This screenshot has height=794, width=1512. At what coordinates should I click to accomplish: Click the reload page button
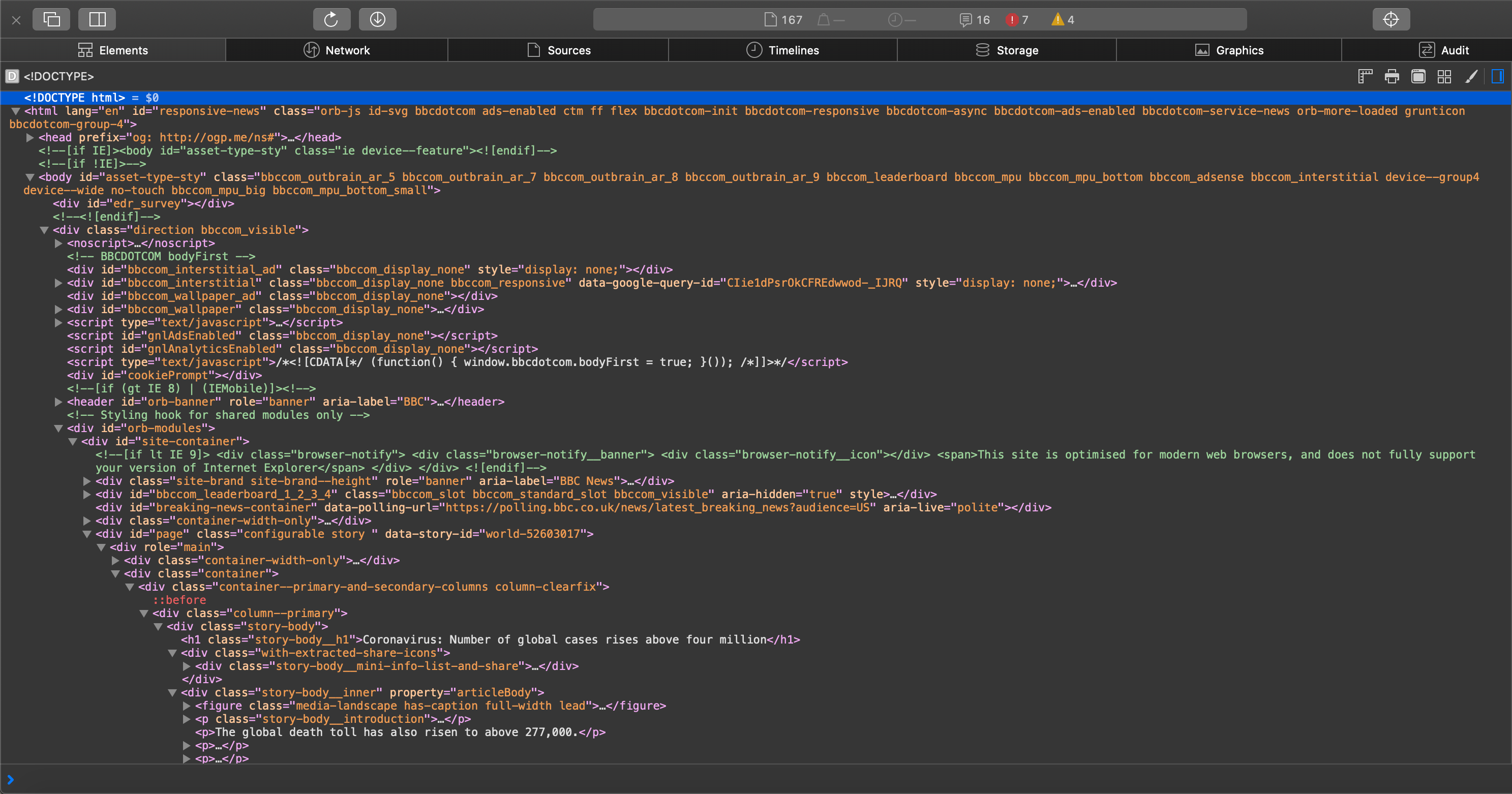(x=331, y=19)
